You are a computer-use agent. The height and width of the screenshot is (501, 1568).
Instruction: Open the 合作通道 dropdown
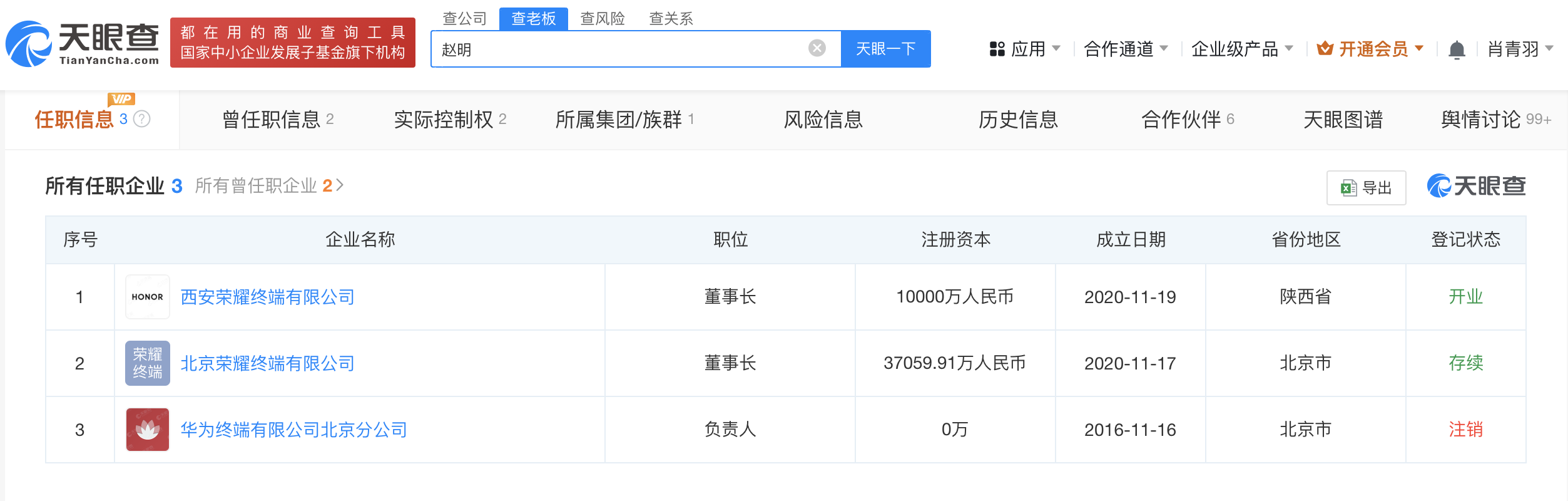1126,49
